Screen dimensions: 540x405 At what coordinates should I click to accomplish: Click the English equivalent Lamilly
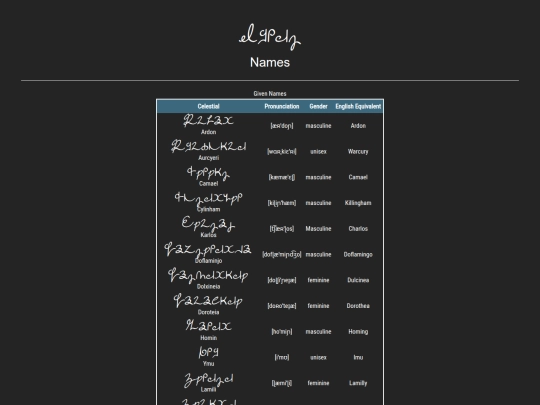(x=358, y=383)
